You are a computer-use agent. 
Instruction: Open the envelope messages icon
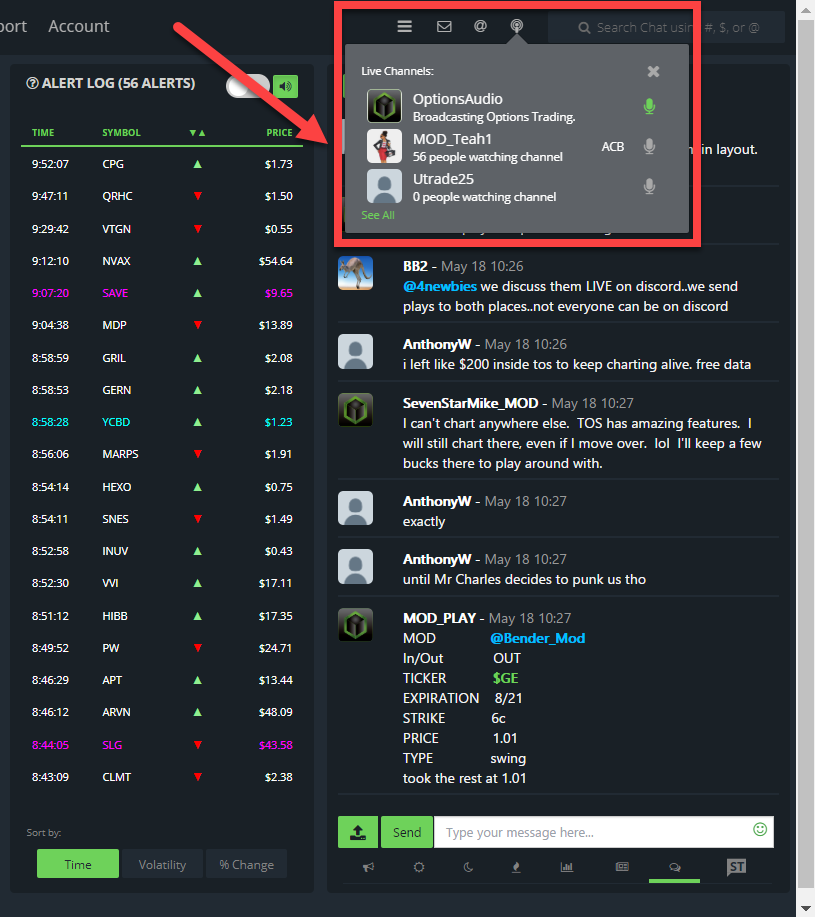444,27
